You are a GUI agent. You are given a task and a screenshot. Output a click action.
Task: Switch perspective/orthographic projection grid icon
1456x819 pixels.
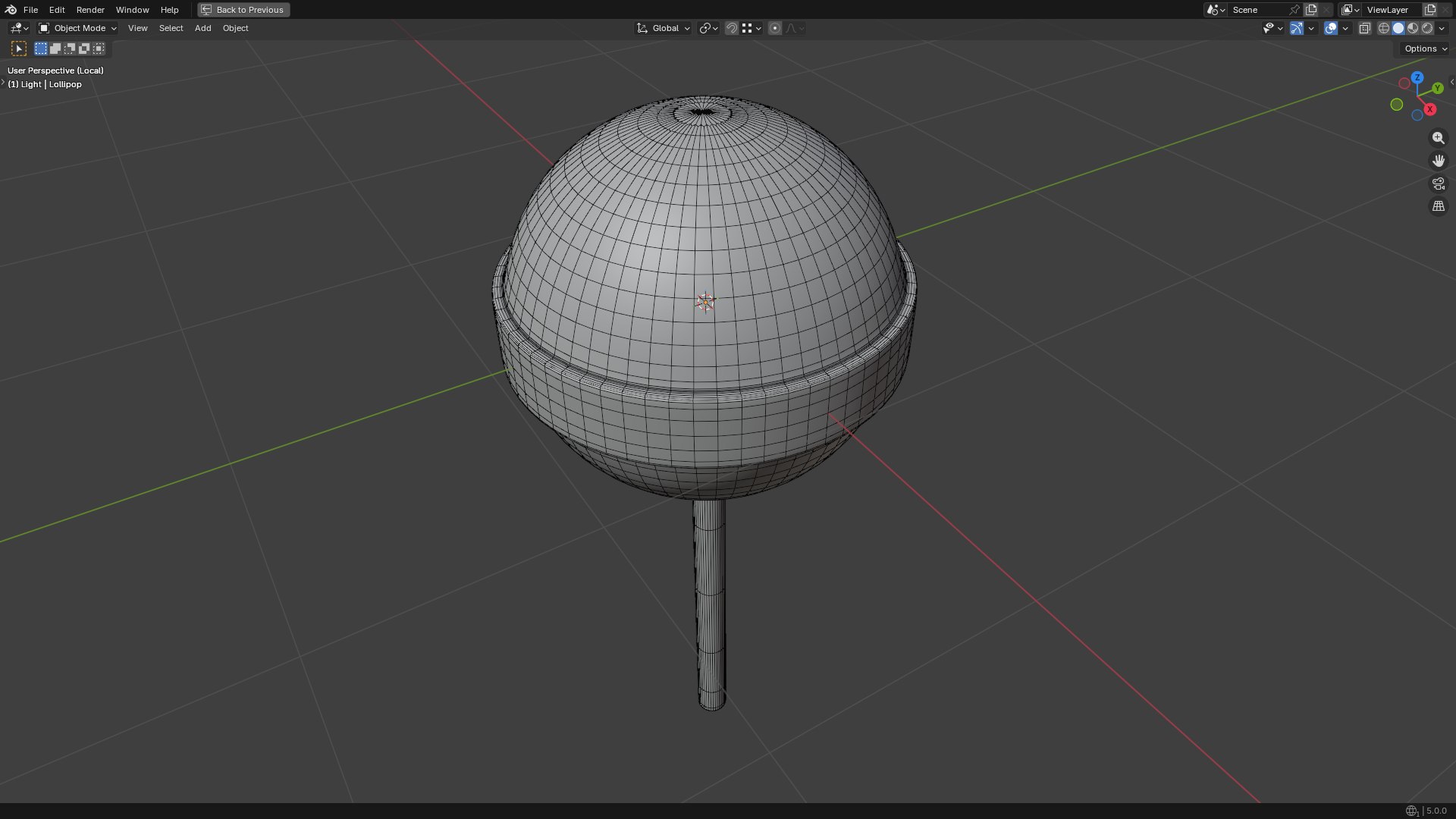point(1439,206)
